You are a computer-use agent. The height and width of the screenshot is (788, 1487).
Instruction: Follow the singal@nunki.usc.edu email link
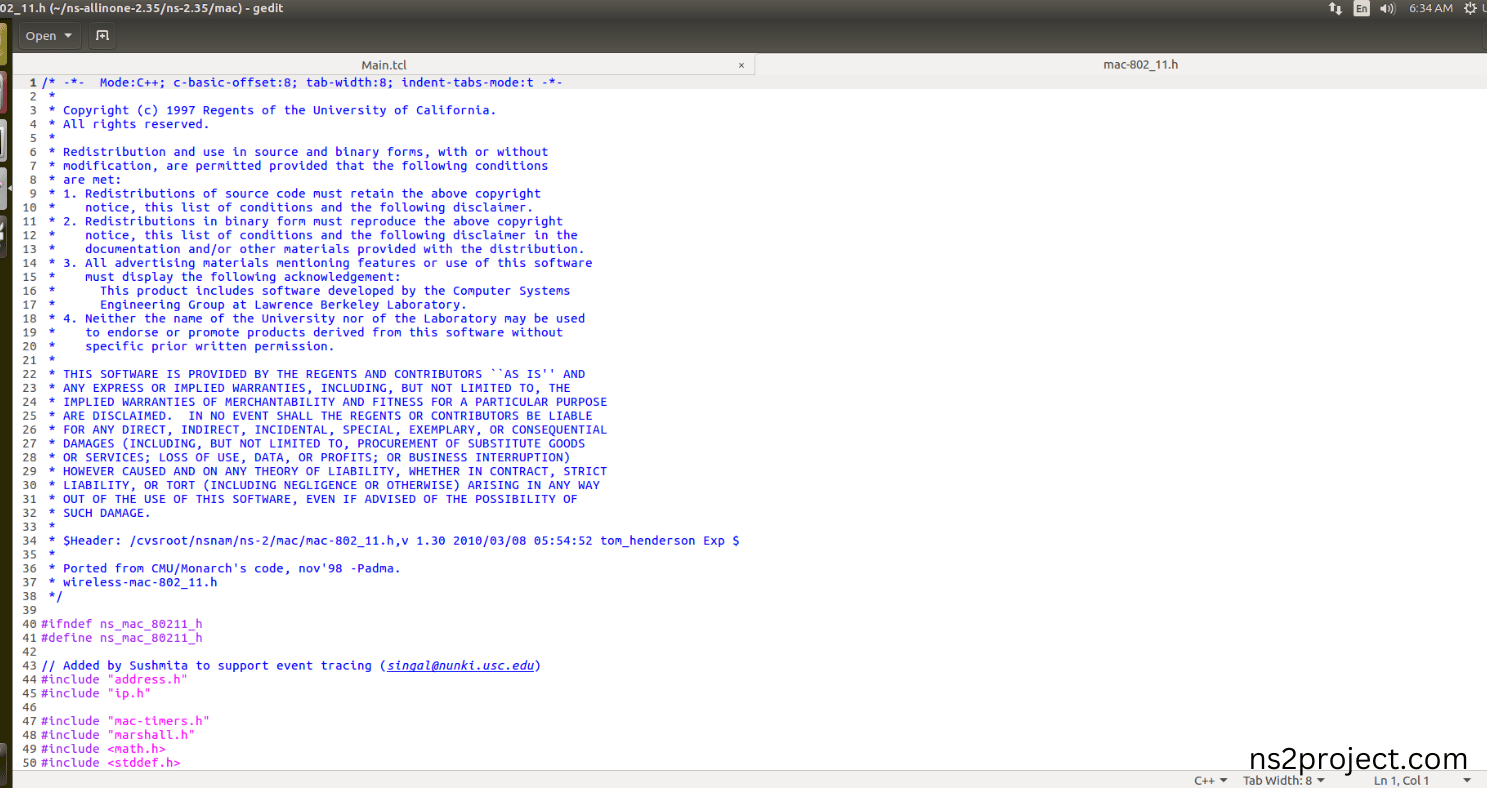(460, 665)
